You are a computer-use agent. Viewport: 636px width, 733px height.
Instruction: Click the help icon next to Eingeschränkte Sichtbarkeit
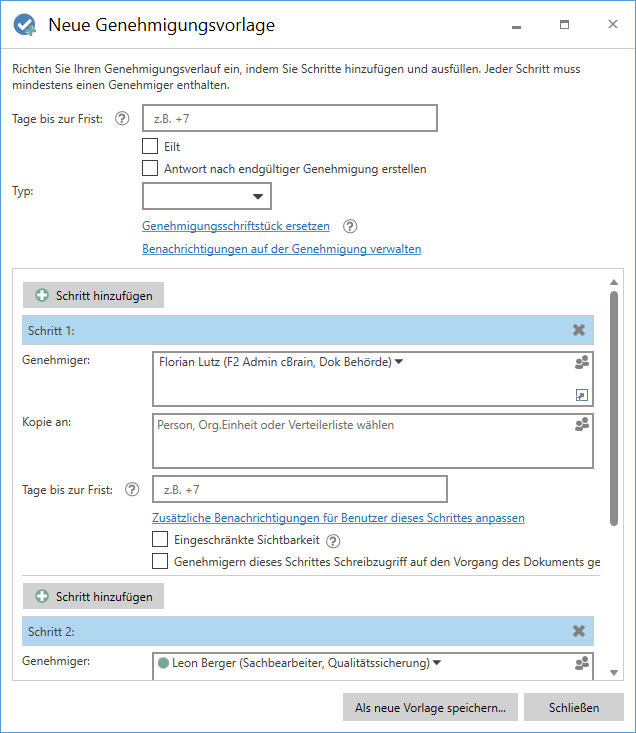pyautogui.click(x=333, y=541)
